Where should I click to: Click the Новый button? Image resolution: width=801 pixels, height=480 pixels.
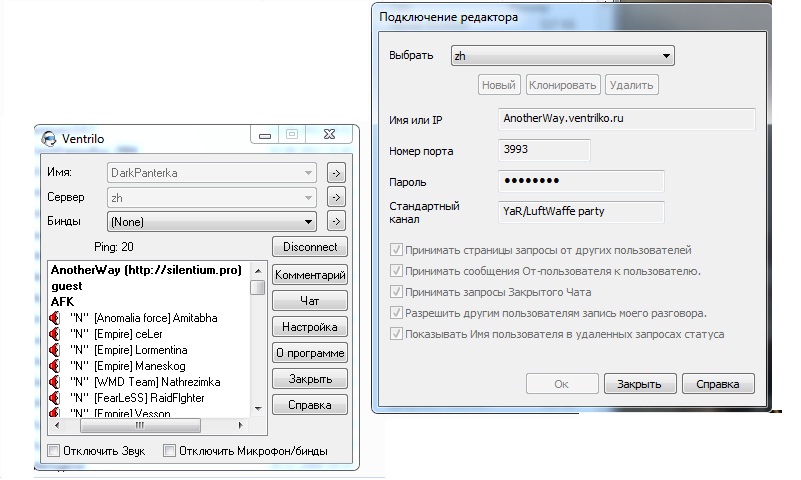click(x=499, y=85)
